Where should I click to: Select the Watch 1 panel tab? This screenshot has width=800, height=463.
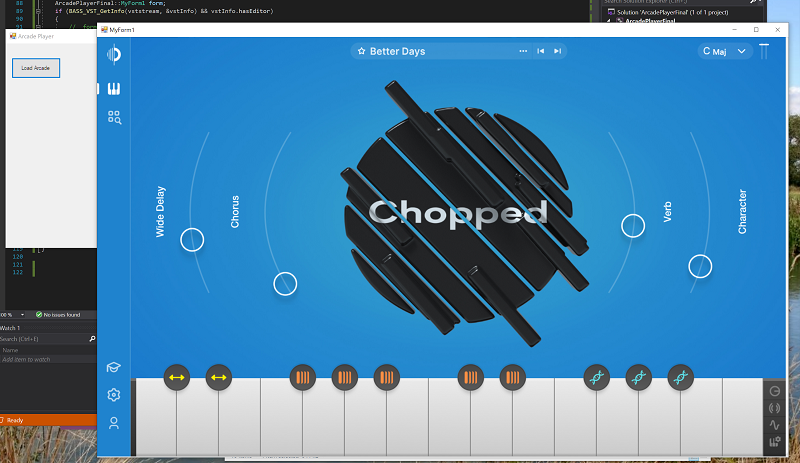[10, 328]
